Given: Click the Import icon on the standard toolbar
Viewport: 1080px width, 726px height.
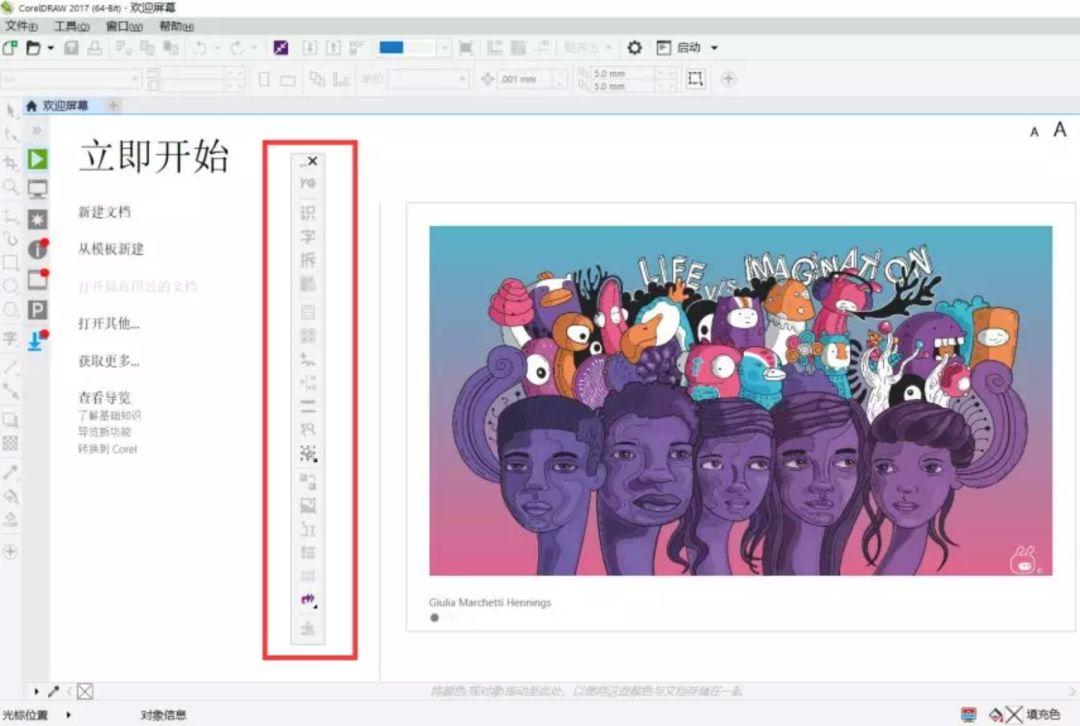Looking at the screenshot, I should coord(124,47).
